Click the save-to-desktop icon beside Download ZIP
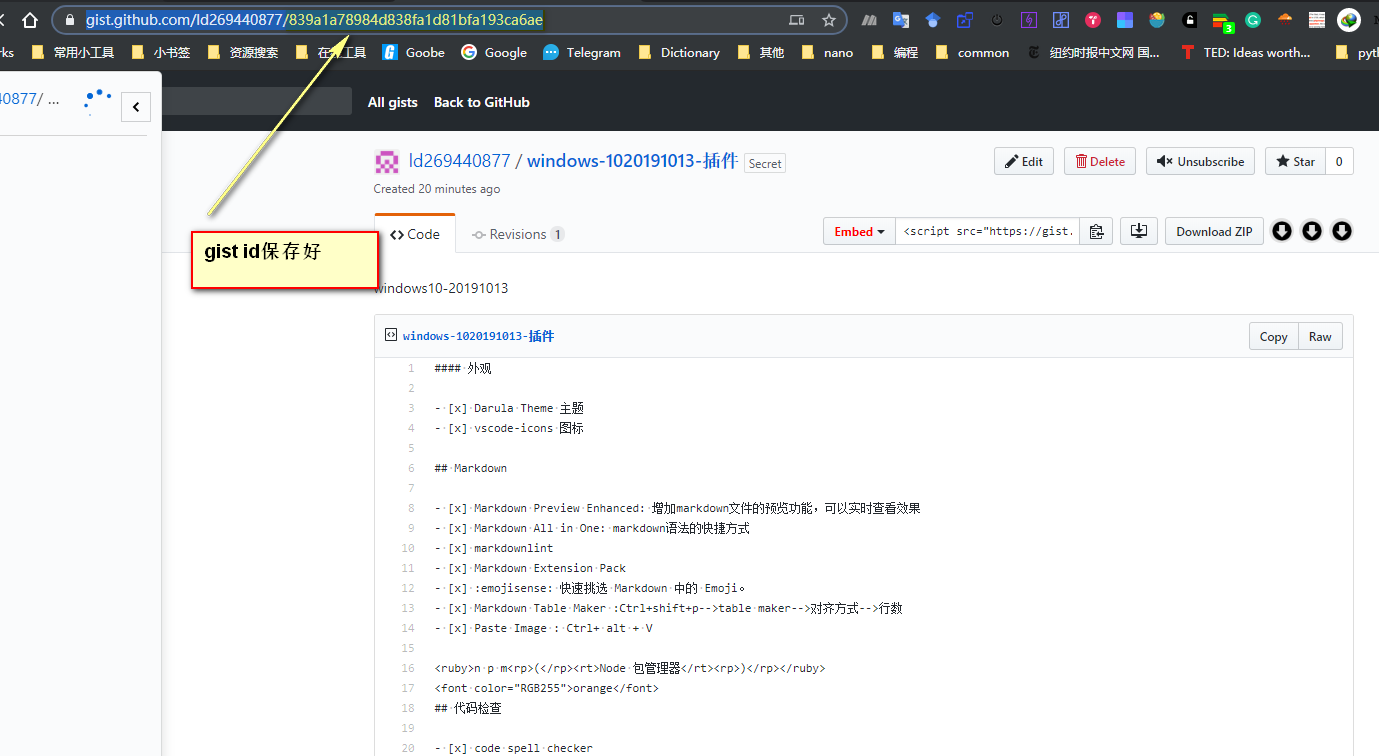The image size is (1379, 756). click(x=1139, y=231)
